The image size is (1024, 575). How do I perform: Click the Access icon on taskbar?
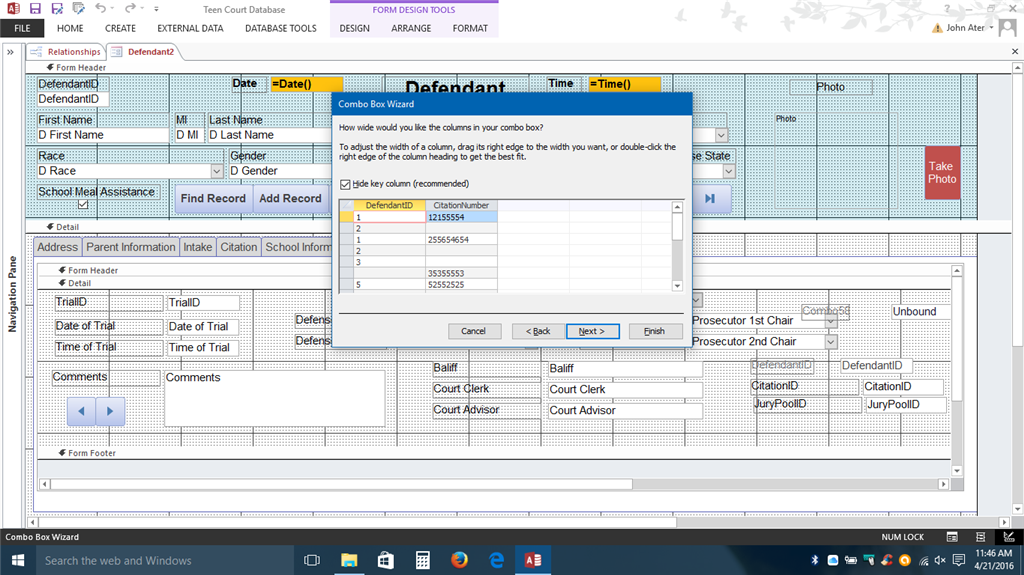pyautogui.click(x=533, y=560)
